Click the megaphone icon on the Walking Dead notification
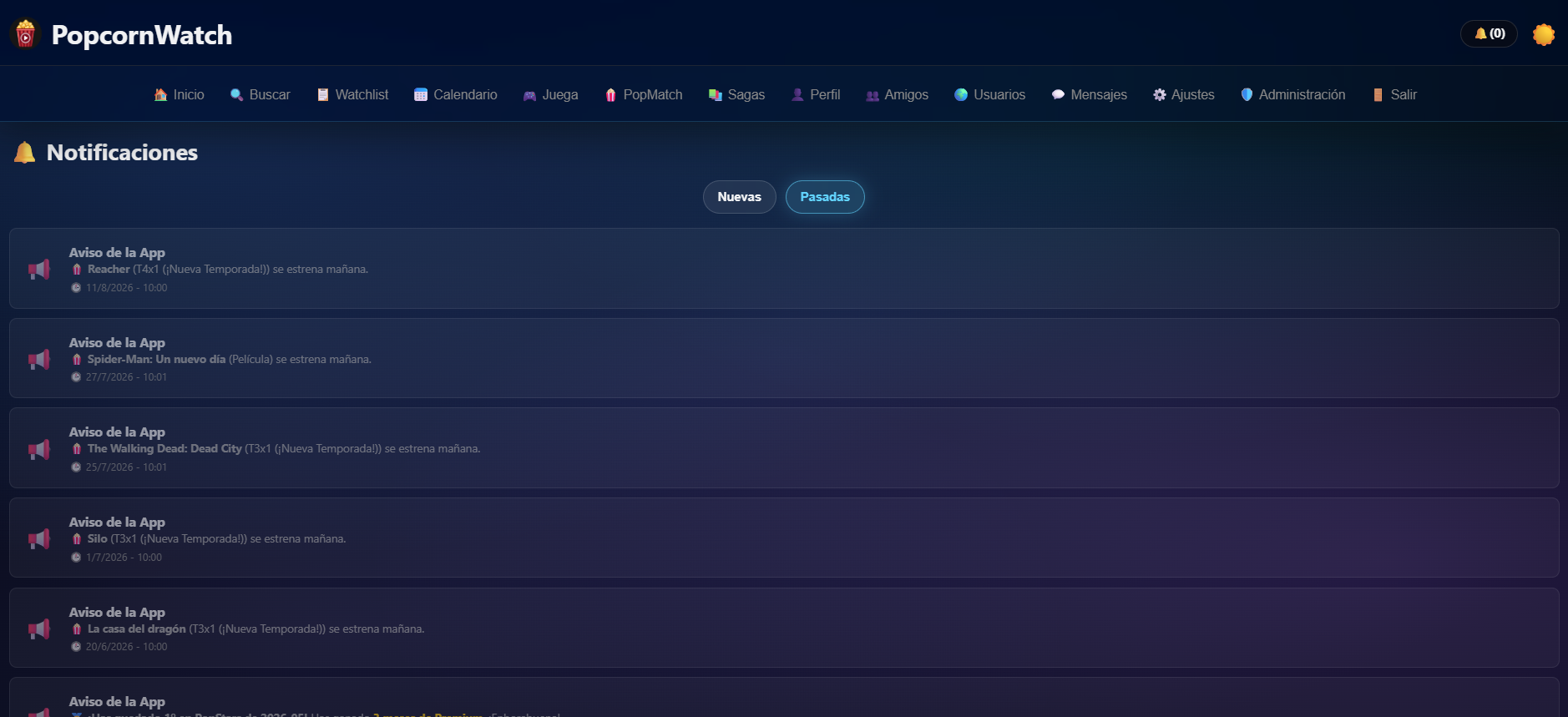1568x717 pixels. [x=39, y=449]
